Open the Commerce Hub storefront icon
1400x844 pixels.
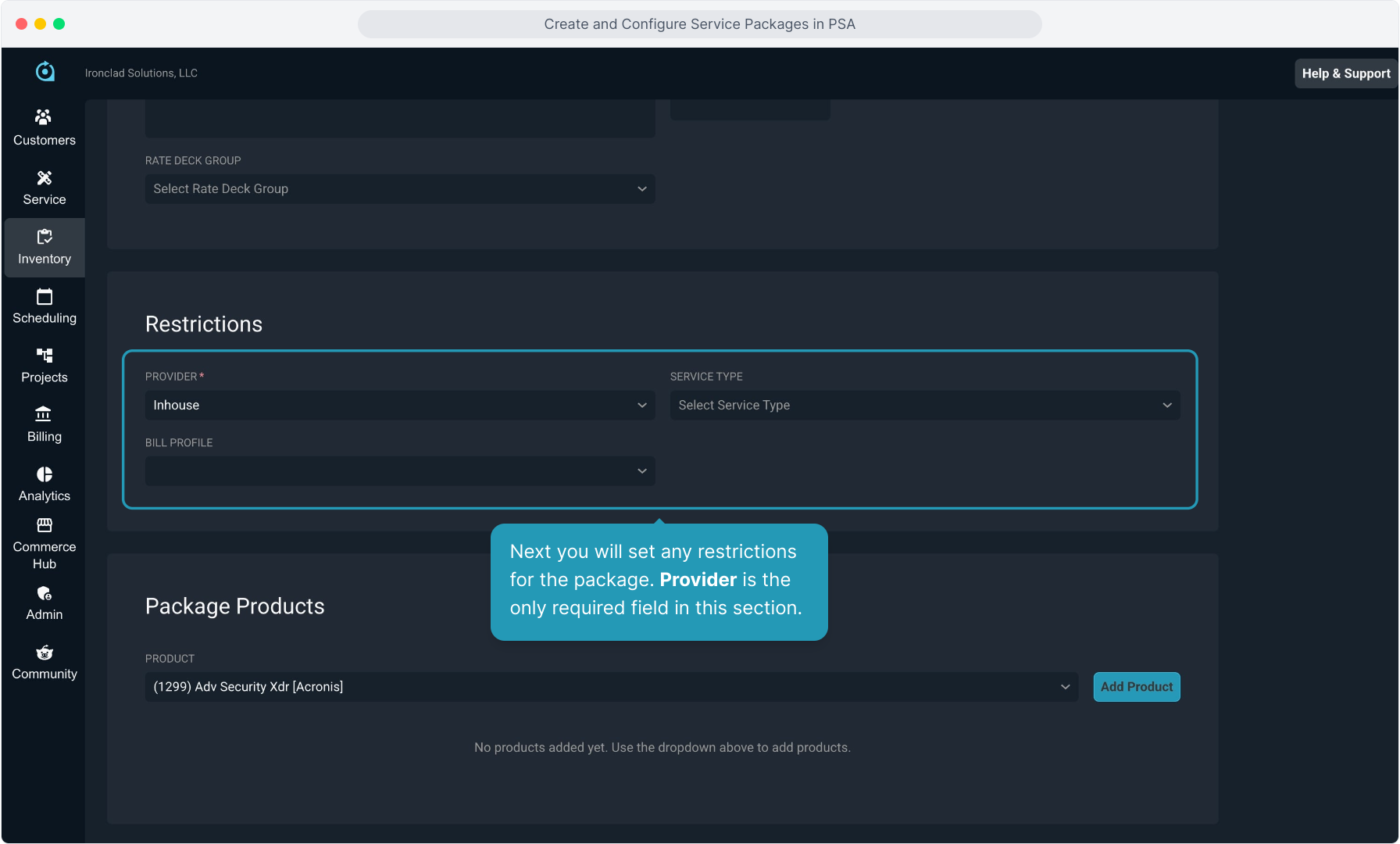(44, 526)
